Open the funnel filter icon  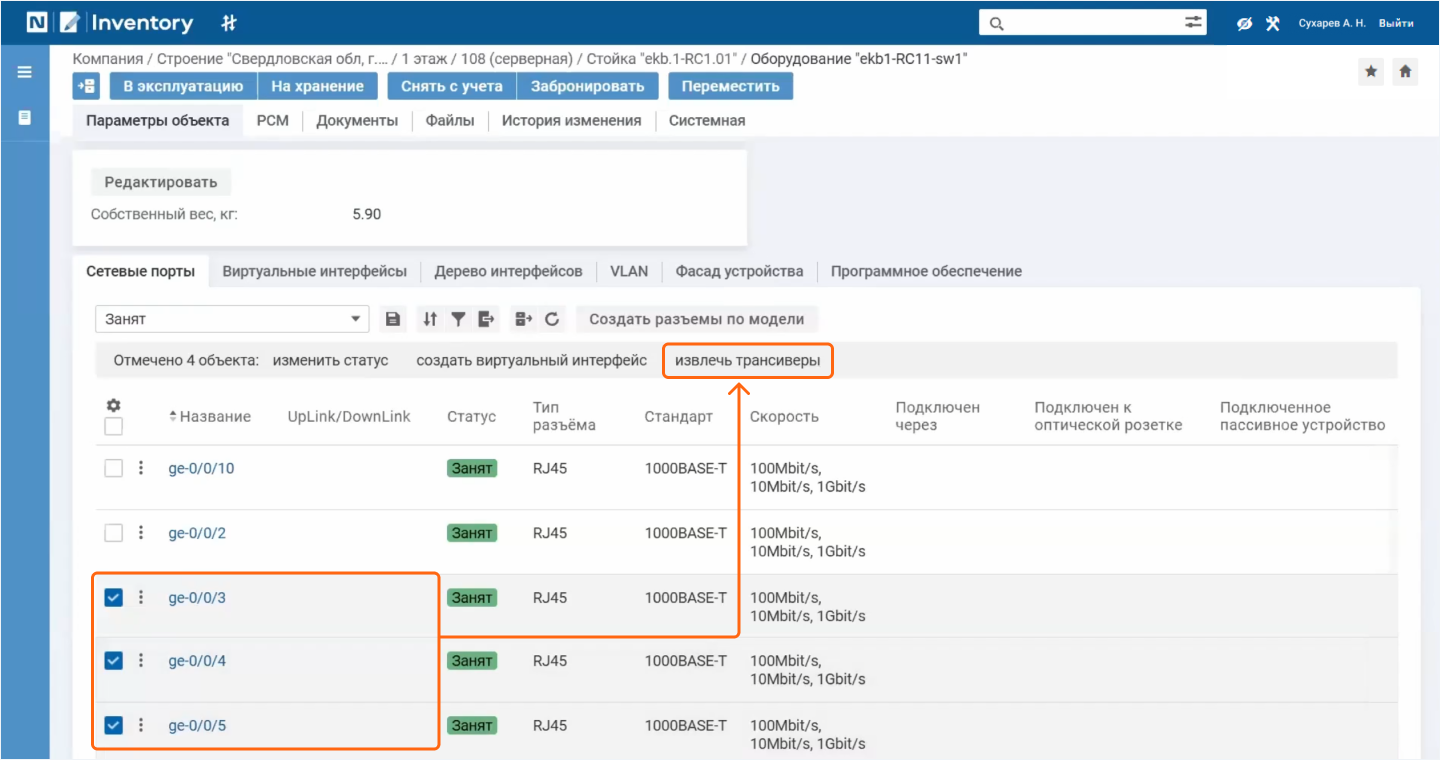tap(458, 319)
